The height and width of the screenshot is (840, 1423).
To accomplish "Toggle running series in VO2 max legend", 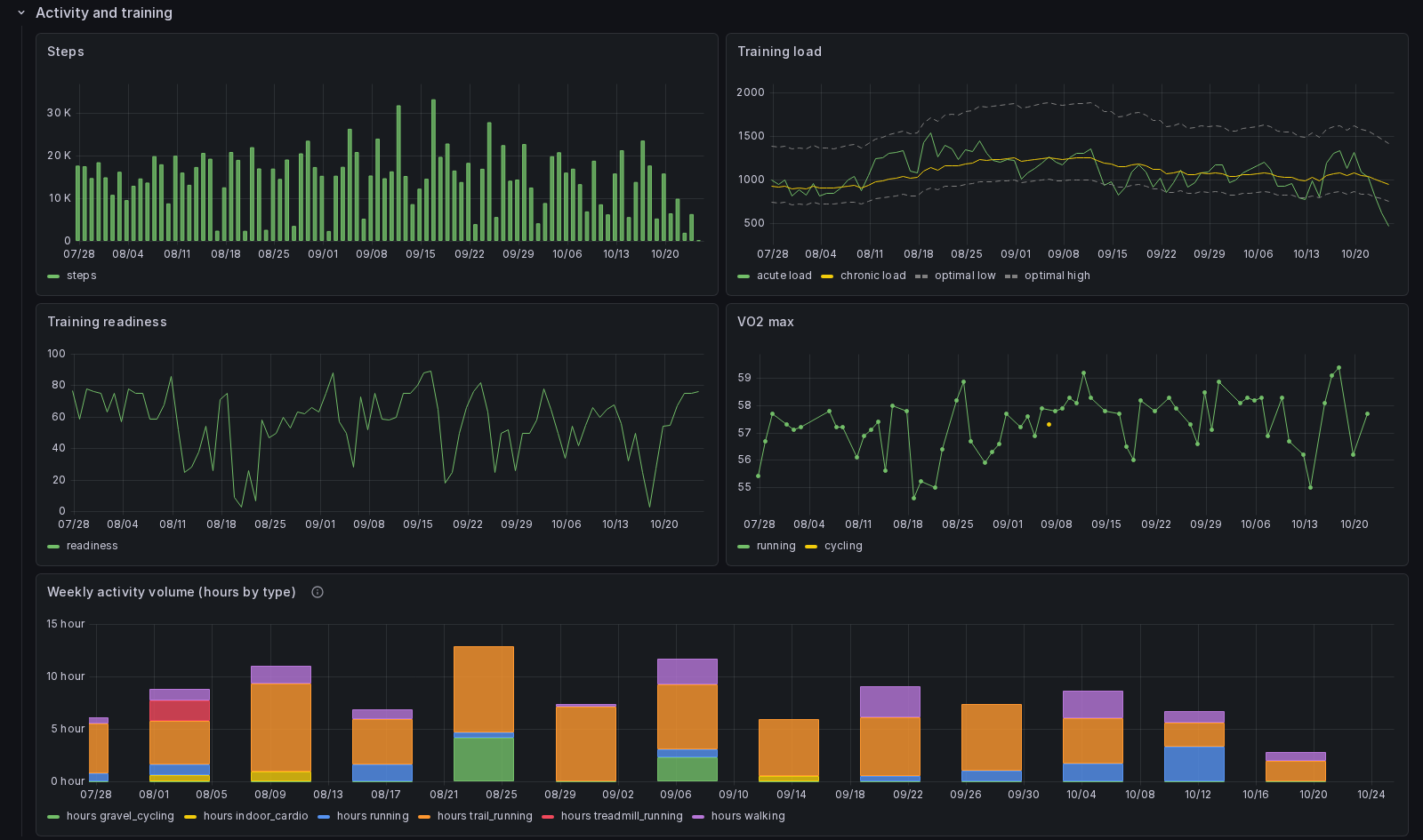I will pyautogui.click(x=776, y=546).
